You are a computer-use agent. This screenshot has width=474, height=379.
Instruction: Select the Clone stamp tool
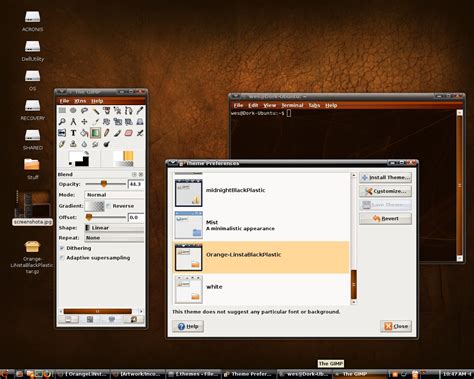coord(73,144)
